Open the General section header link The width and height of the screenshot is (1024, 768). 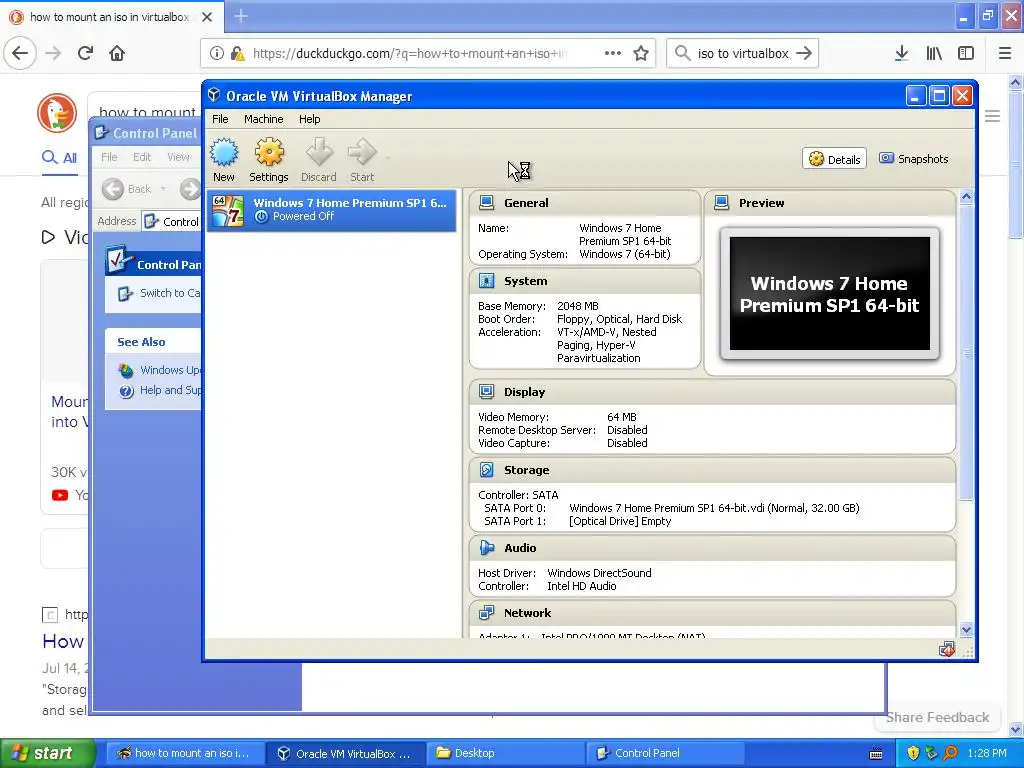click(526, 203)
